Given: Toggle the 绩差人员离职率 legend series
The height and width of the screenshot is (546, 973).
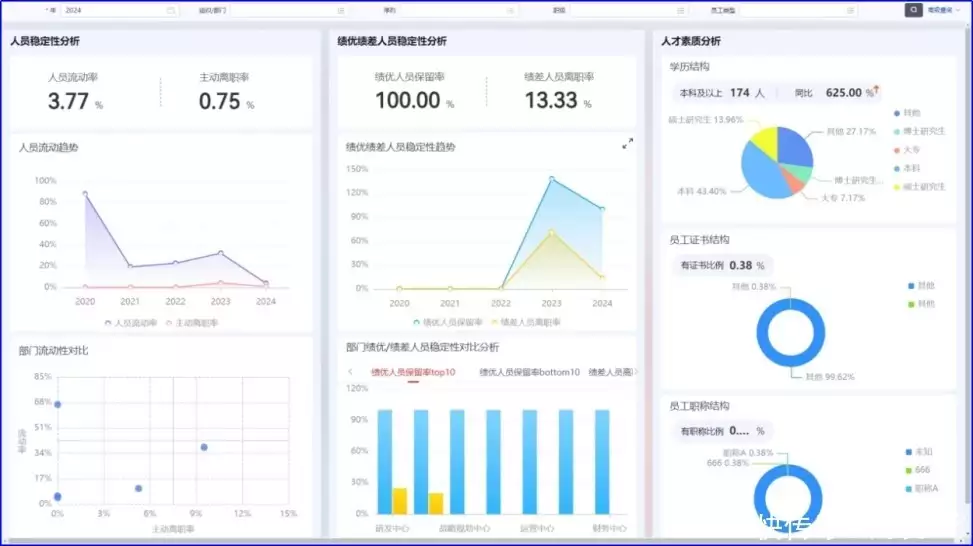Looking at the screenshot, I should tap(526, 322).
